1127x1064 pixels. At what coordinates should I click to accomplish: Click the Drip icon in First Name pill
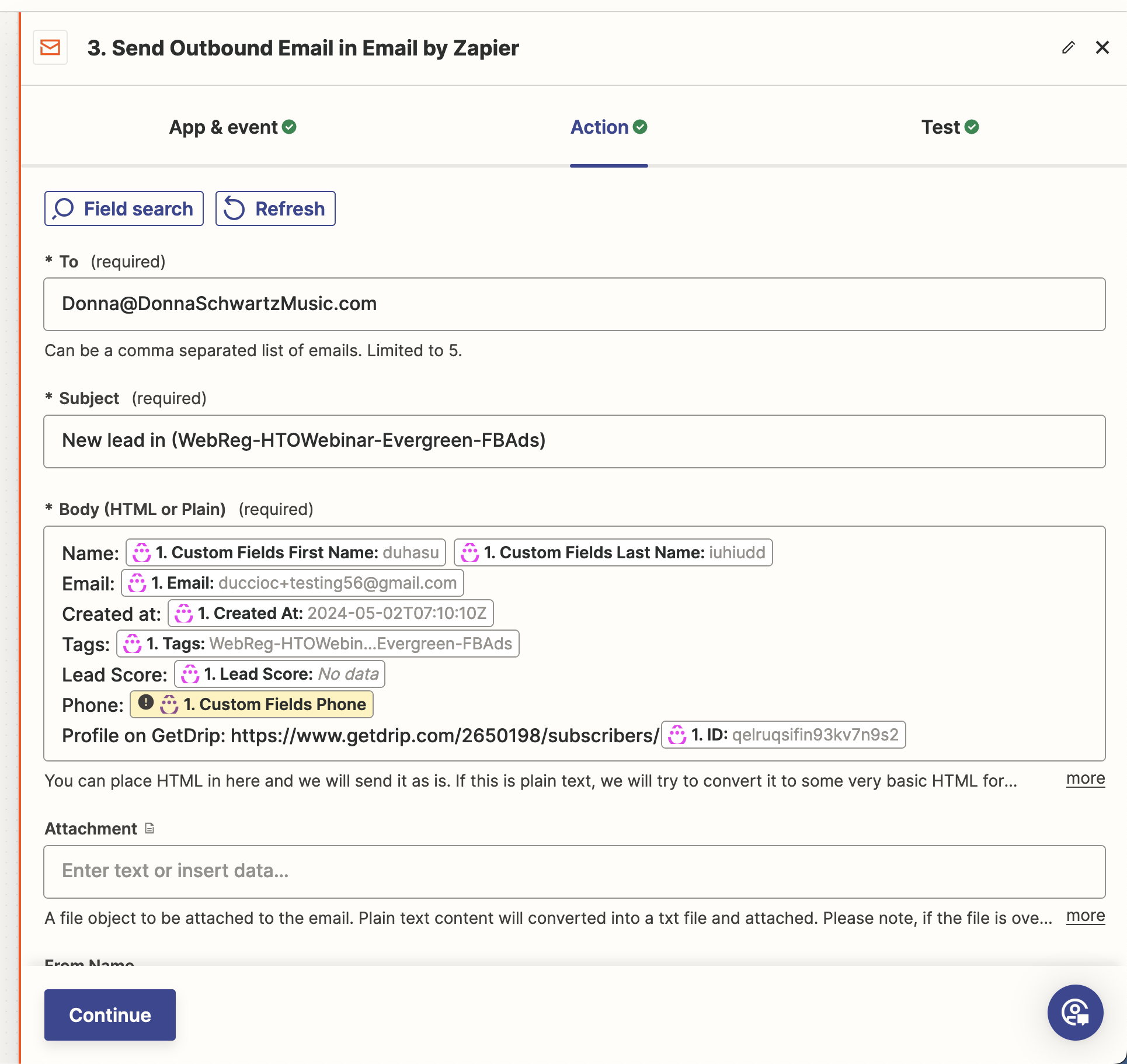[142, 552]
